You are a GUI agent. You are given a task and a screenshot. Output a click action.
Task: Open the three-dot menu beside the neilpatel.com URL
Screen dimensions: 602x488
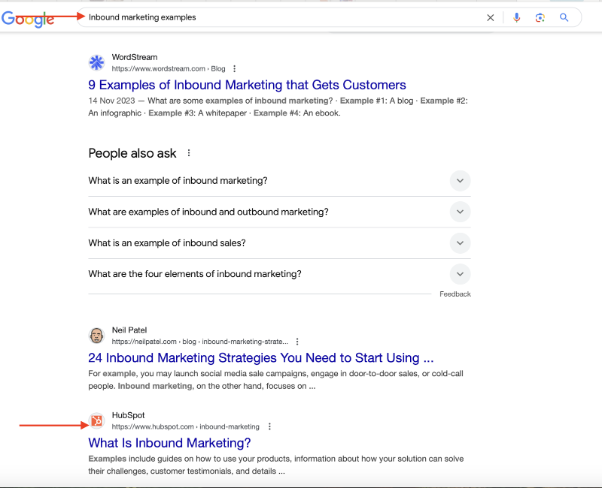point(297,341)
